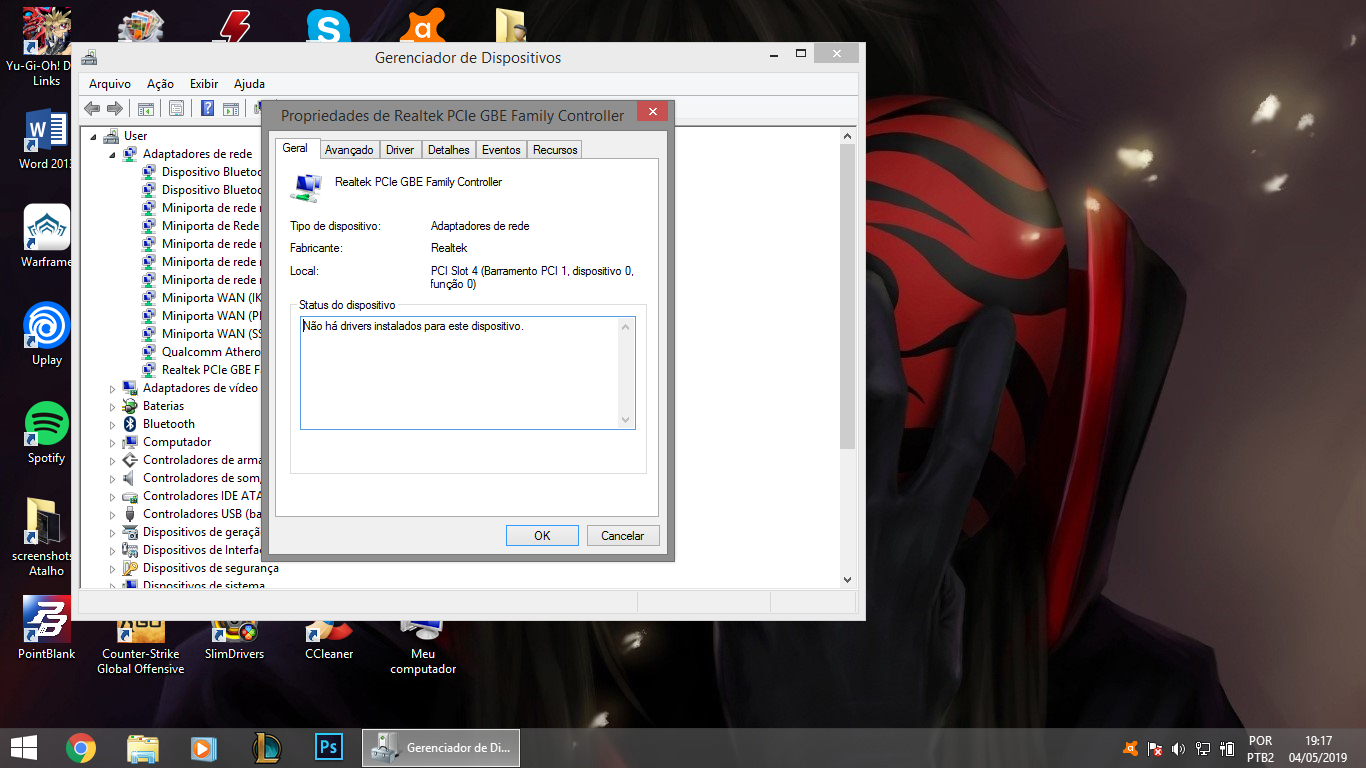Select the User computer node icon
The width and height of the screenshot is (1366, 768).
click(x=111, y=136)
